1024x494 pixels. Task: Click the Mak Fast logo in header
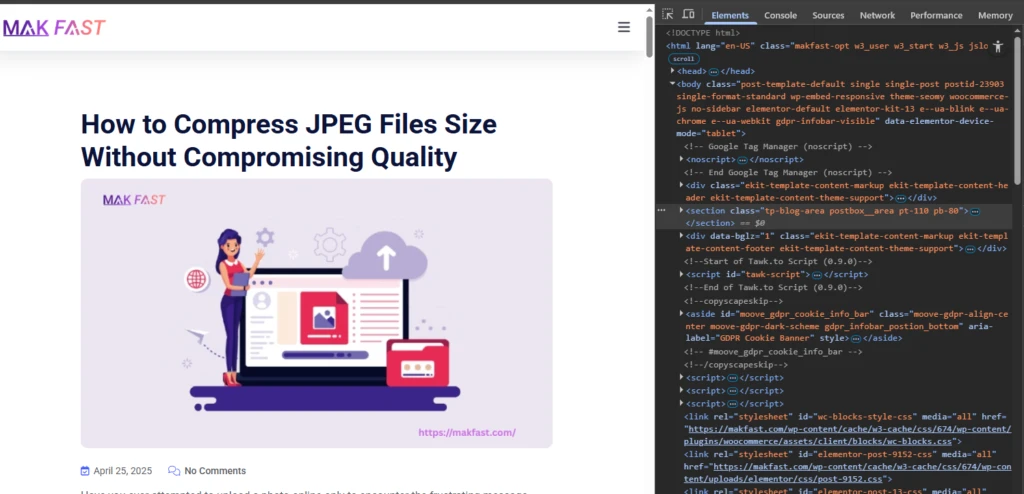(54, 27)
